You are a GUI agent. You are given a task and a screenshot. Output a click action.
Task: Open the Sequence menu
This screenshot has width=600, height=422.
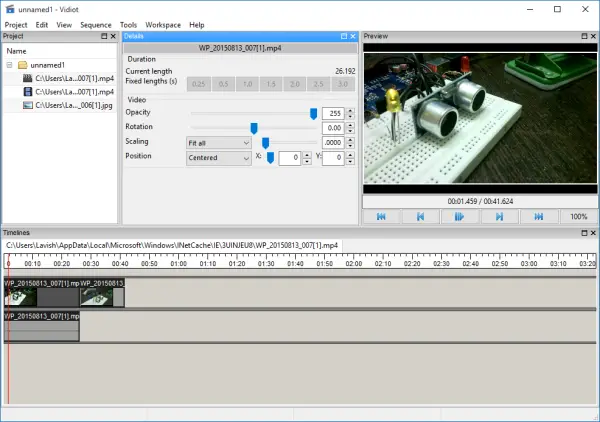point(96,24)
